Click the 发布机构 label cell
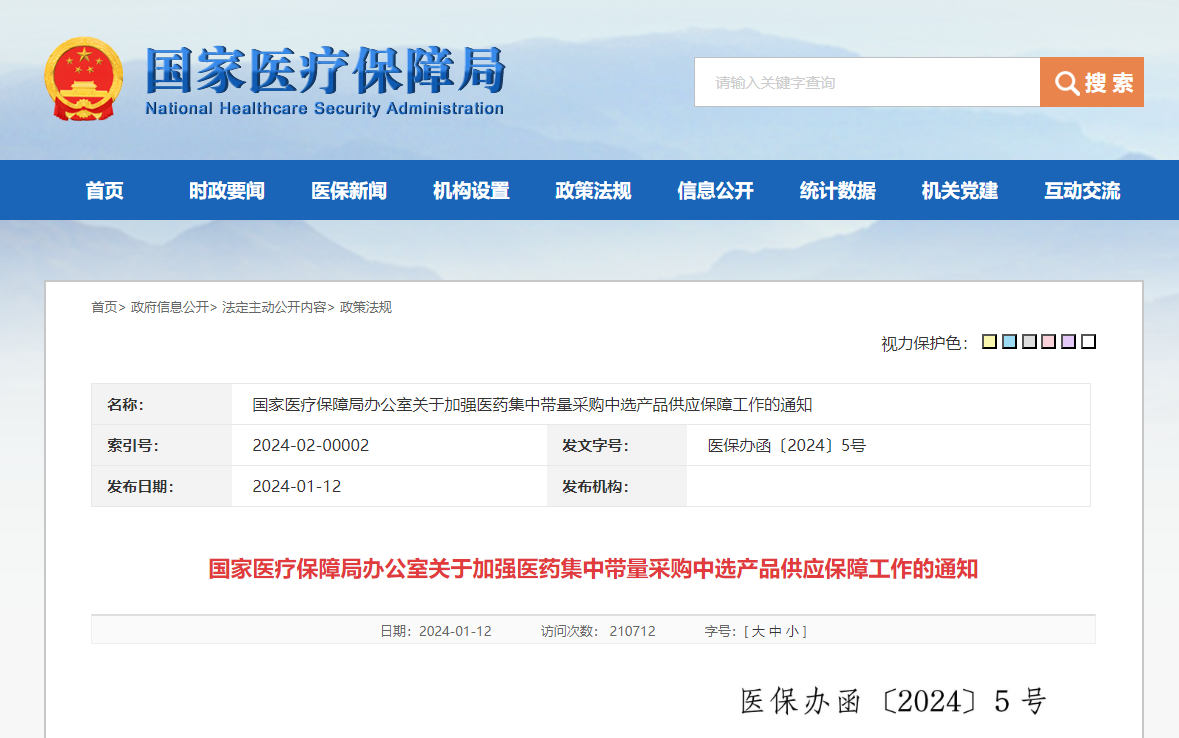The image size is (1179, 738). [617, 486]
